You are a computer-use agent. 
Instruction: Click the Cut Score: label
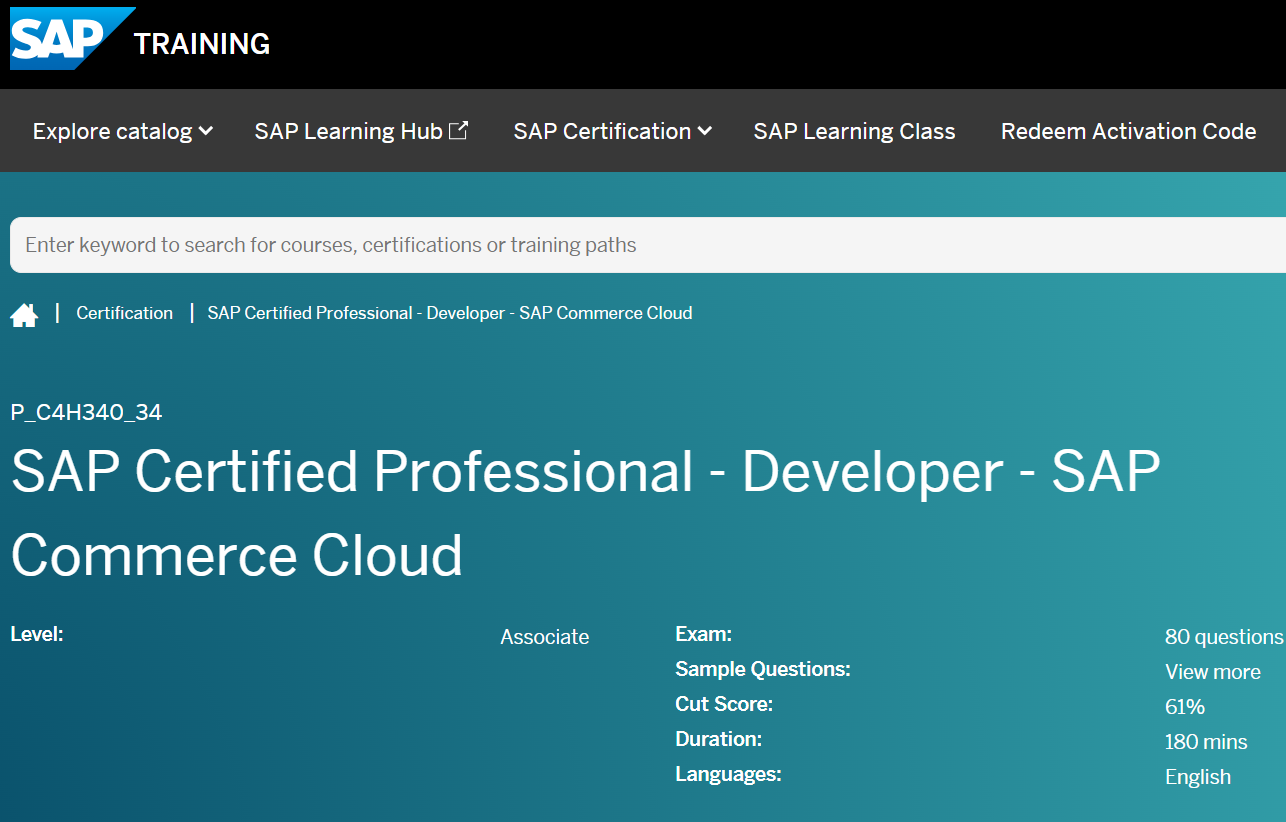(x=724, y=704)
